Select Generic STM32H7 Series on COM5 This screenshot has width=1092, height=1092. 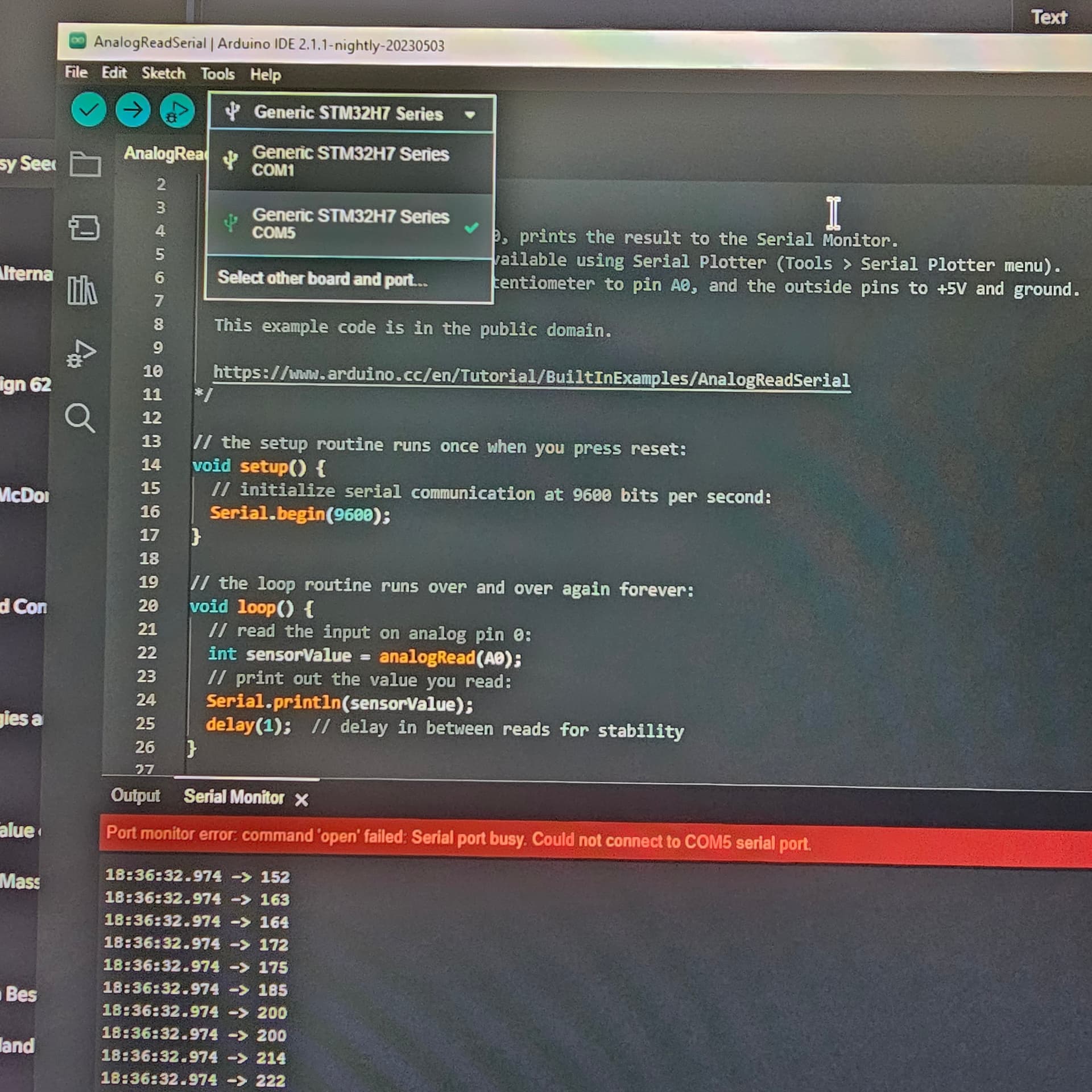[x=350, y=224]
